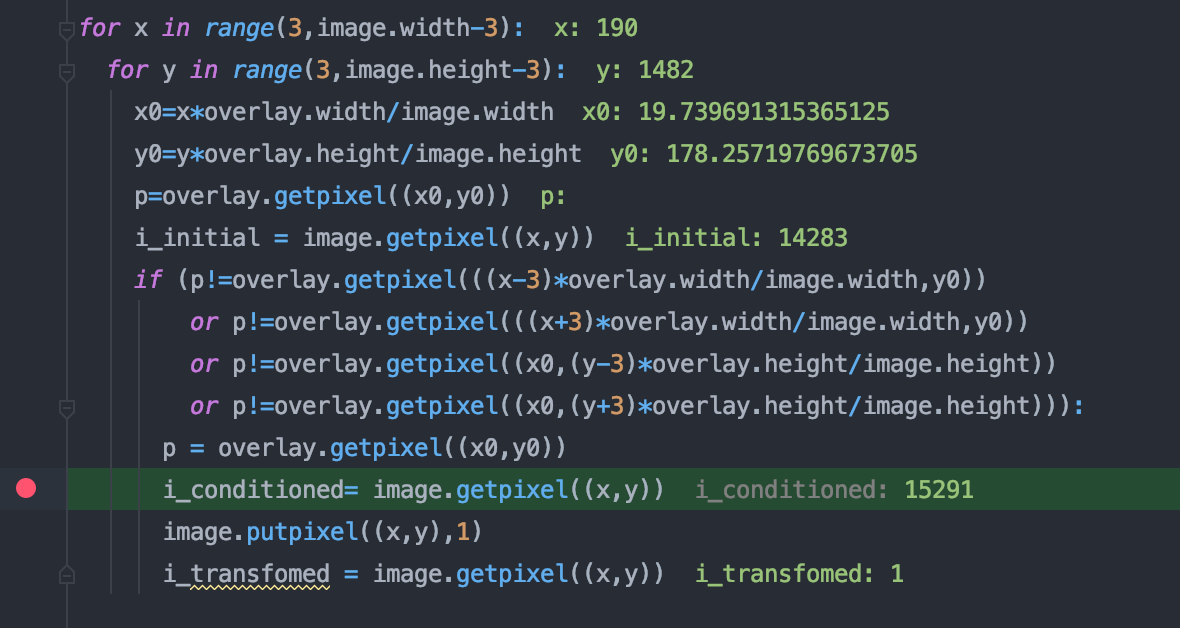
Task: Click fold marker beside last 'or' condition line
Action: tap(67, 407)
